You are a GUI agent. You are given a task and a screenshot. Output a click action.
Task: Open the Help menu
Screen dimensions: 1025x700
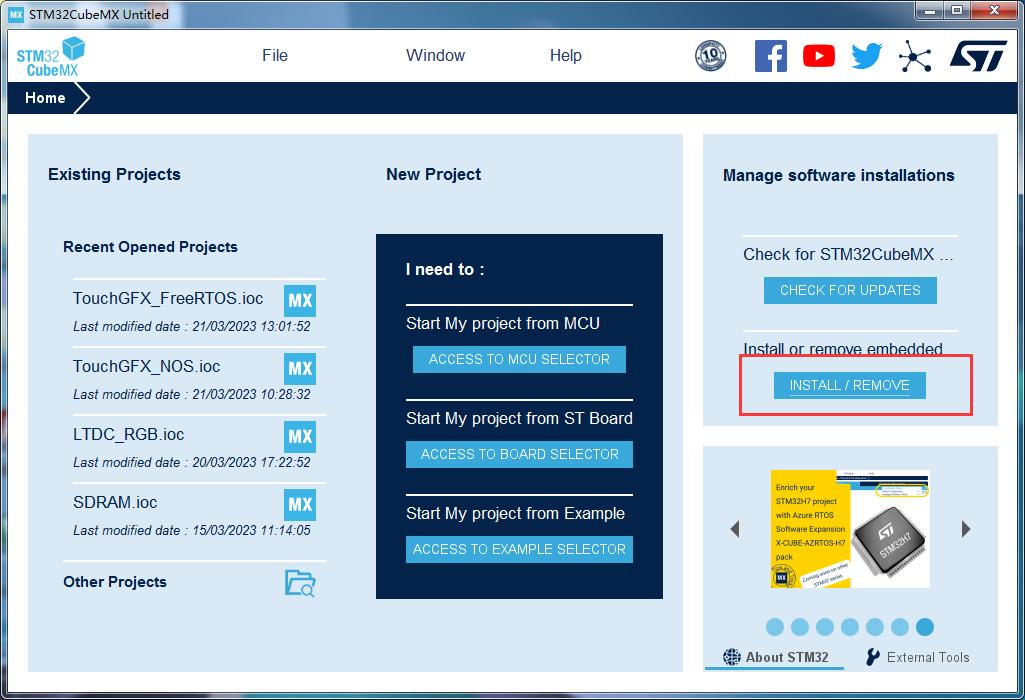pos(565,56)
